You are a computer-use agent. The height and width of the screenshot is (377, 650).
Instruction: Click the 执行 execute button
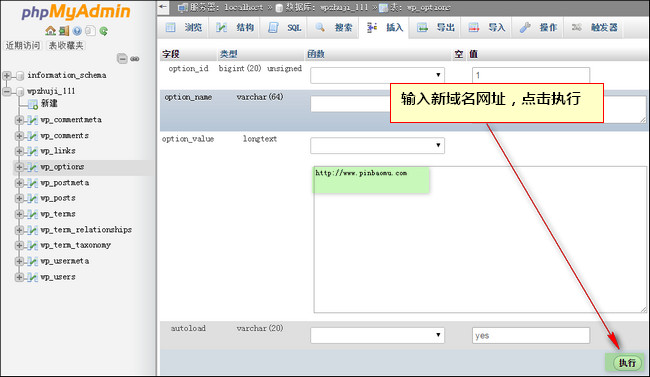pyautogui.click(x=627, y=363)
